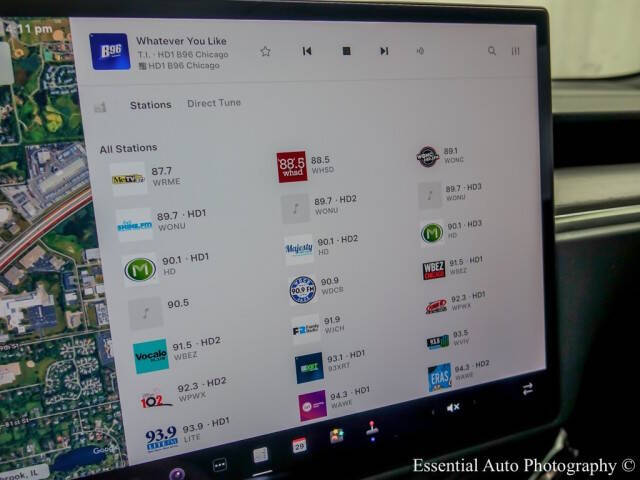Select 94.3 HD2 WAWE Eras station
640x480 pixels.
click(459, 374)
